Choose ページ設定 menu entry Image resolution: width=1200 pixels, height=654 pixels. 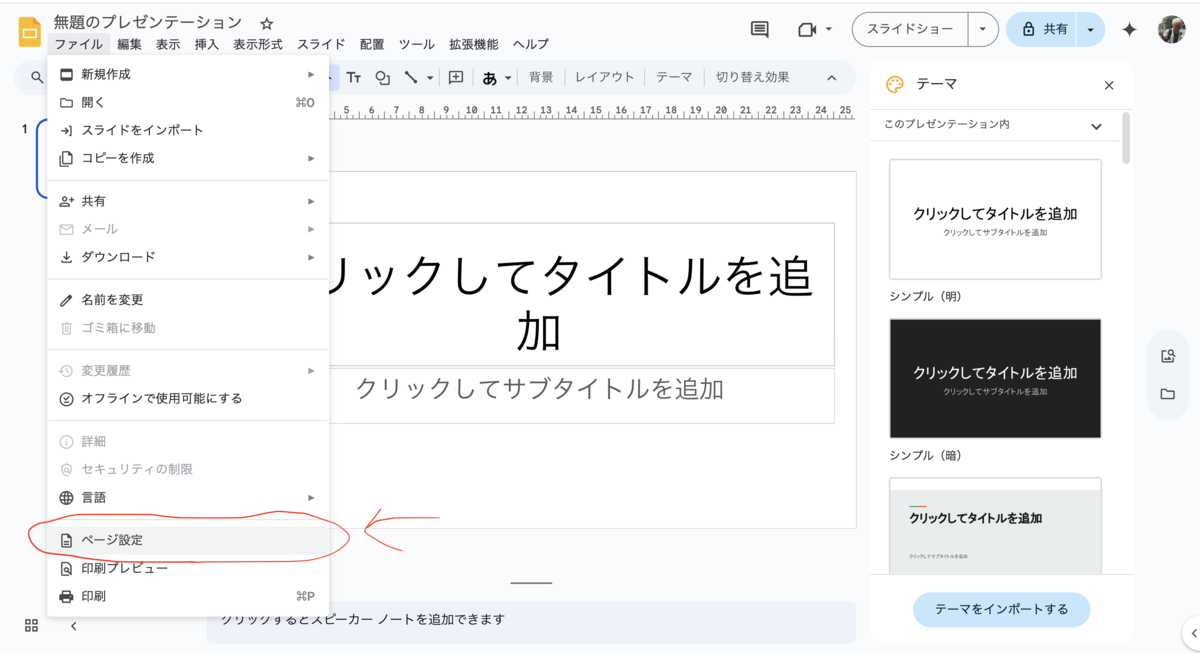(188, 540)
